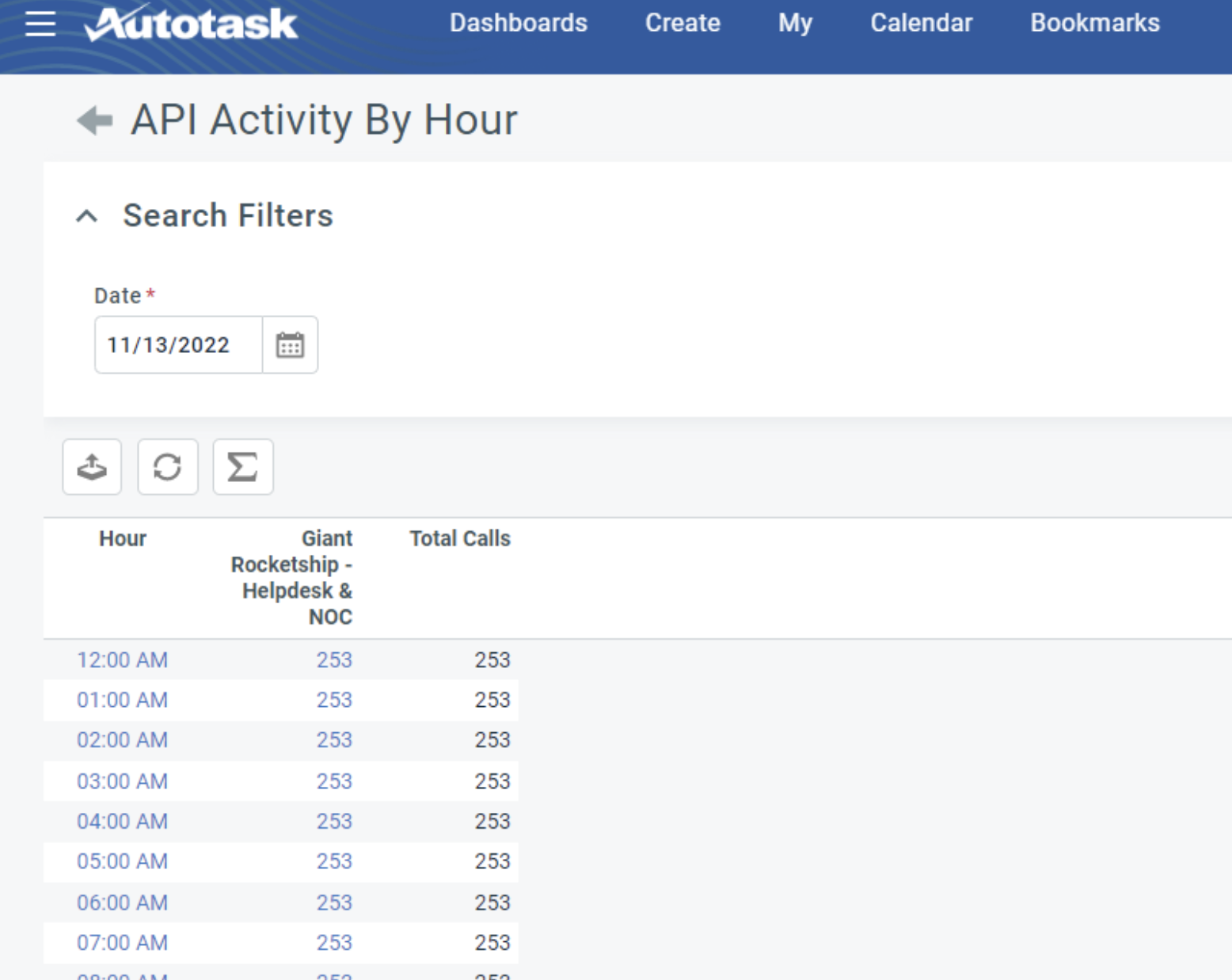Open the Dashboards menu

pyautogui.click(x=519, y=23)
